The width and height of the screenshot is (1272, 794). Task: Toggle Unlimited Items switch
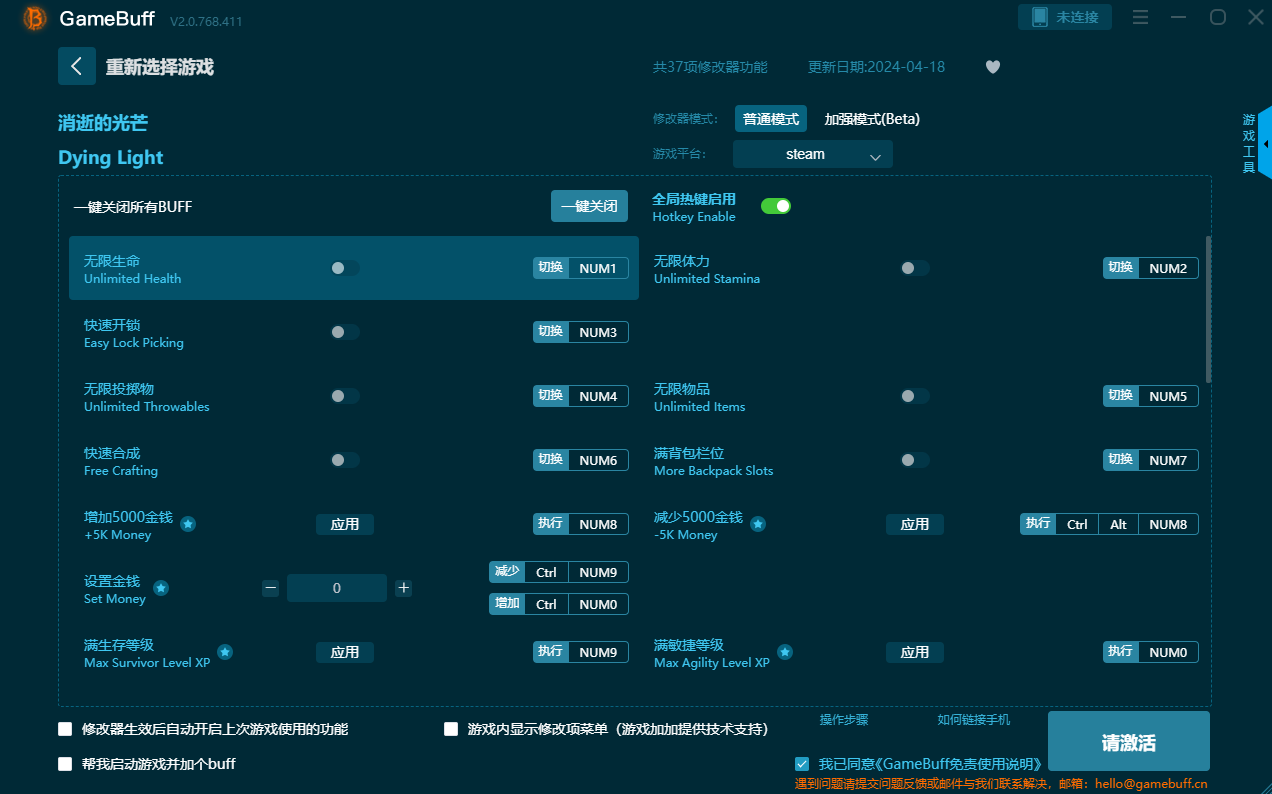pos(914,396)
